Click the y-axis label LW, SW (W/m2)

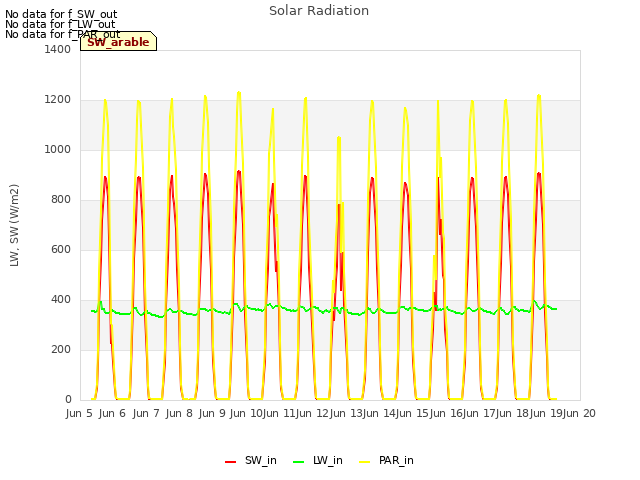click(14, 225)
